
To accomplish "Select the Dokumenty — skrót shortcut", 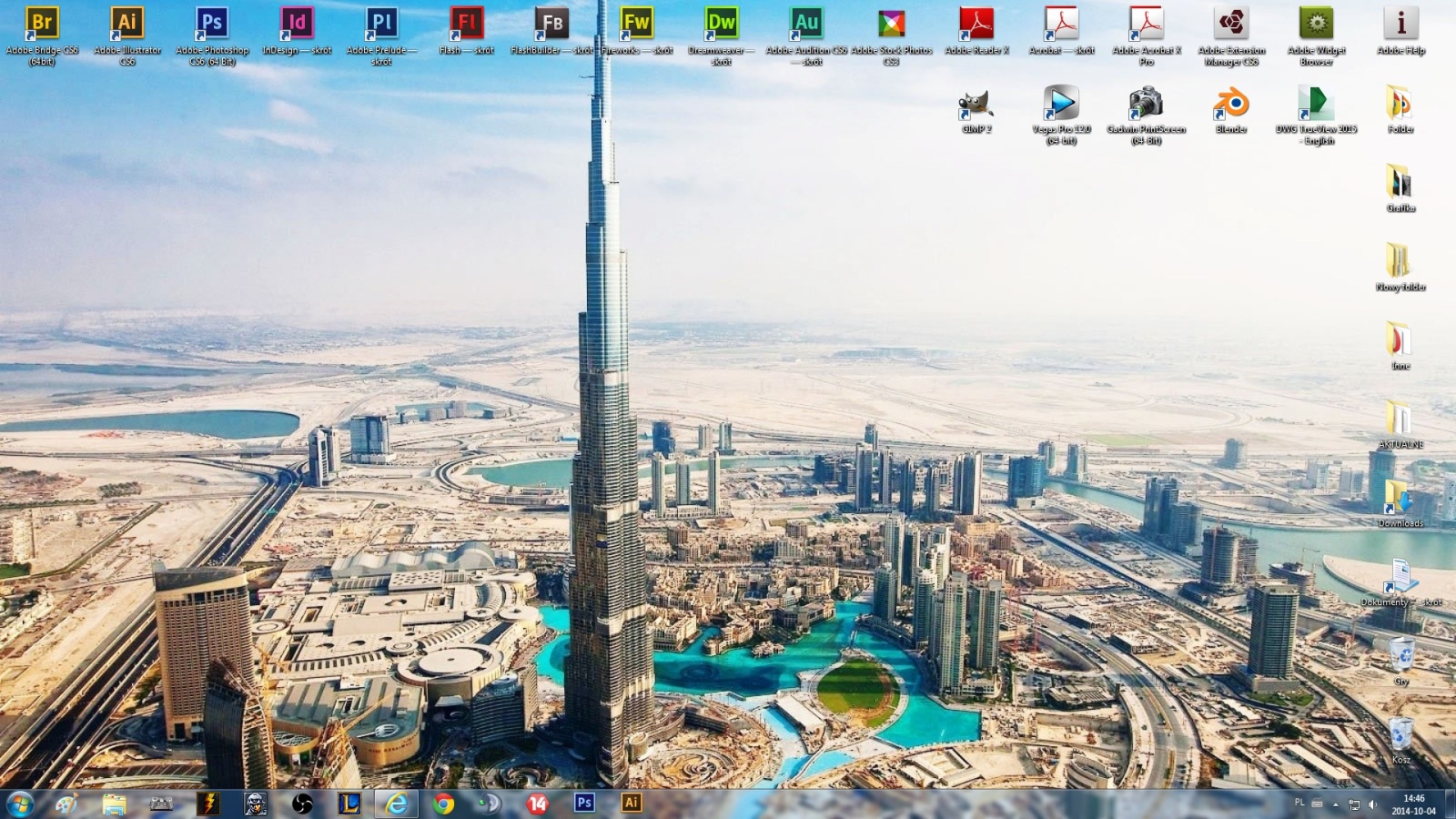I will [1401, 583].
